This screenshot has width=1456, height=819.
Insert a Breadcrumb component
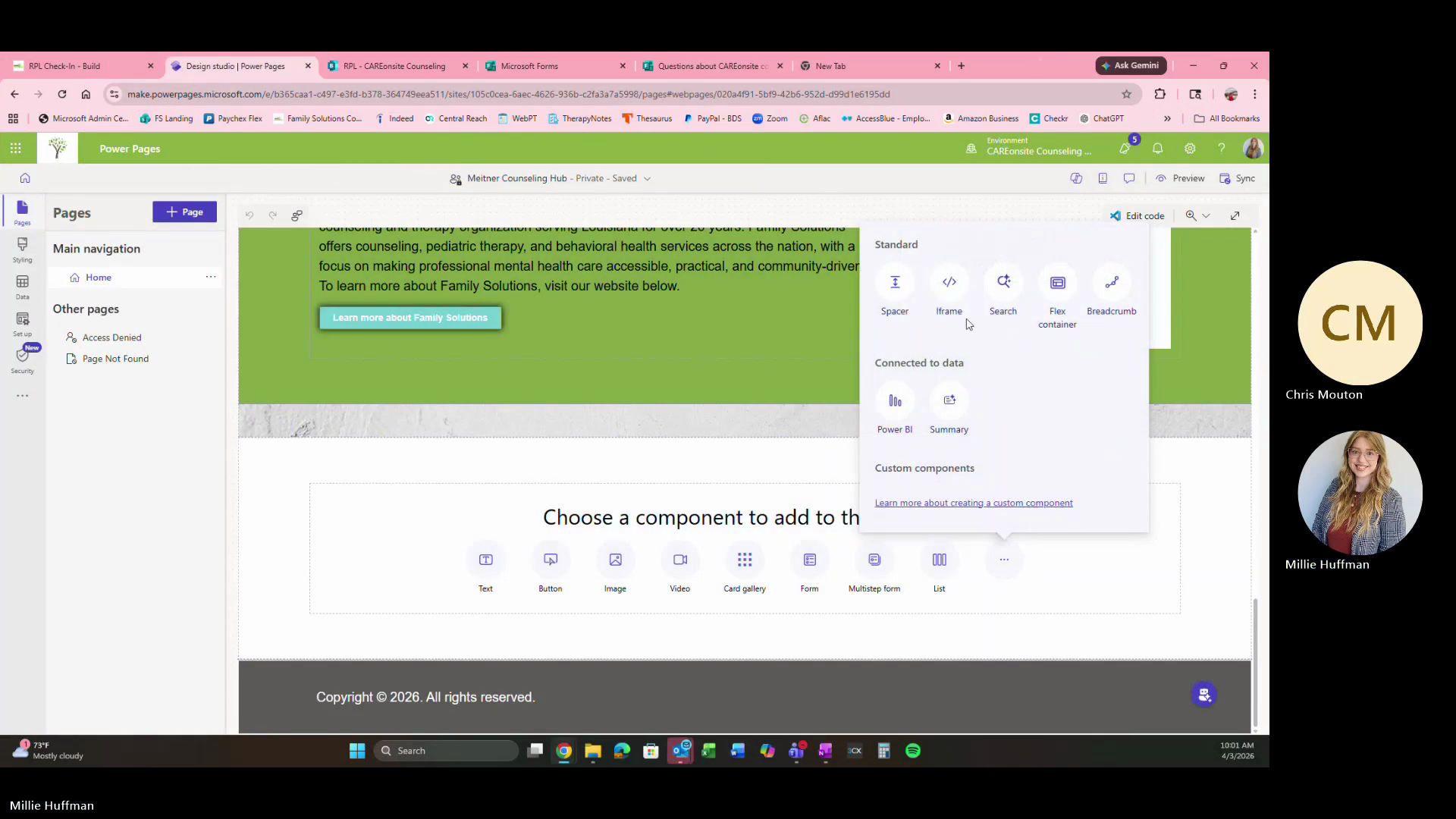[1111, 291]
